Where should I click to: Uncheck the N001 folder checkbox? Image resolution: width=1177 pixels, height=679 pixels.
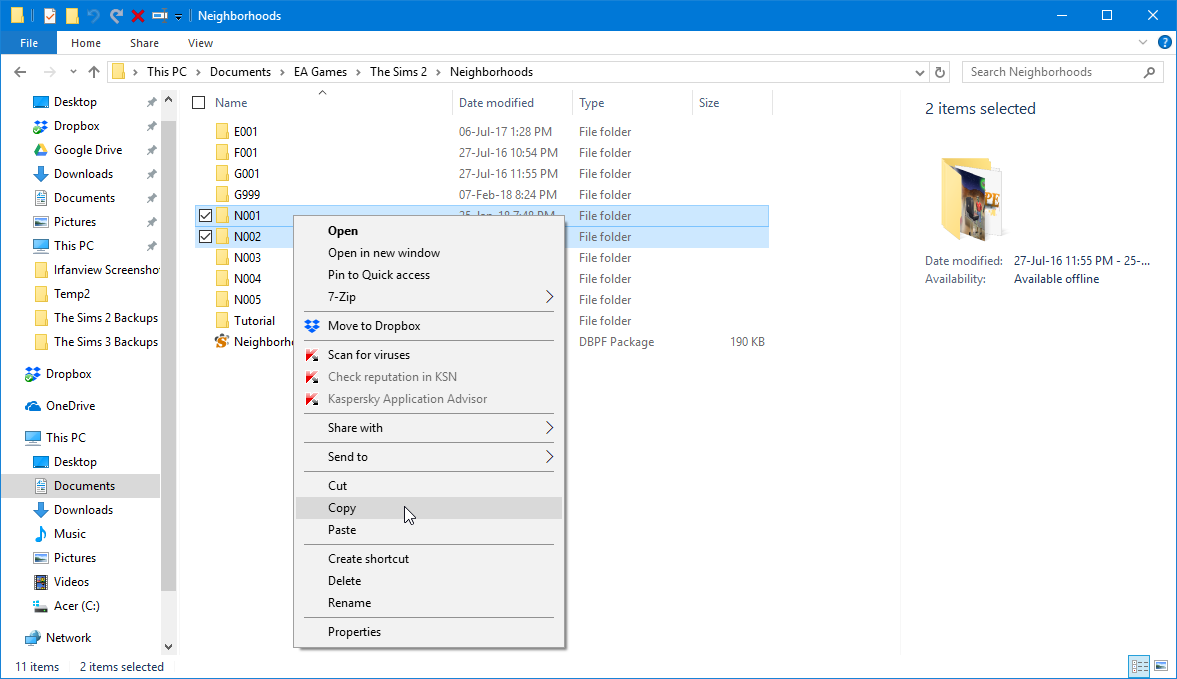pyautogui.click(x=206, y=216)
